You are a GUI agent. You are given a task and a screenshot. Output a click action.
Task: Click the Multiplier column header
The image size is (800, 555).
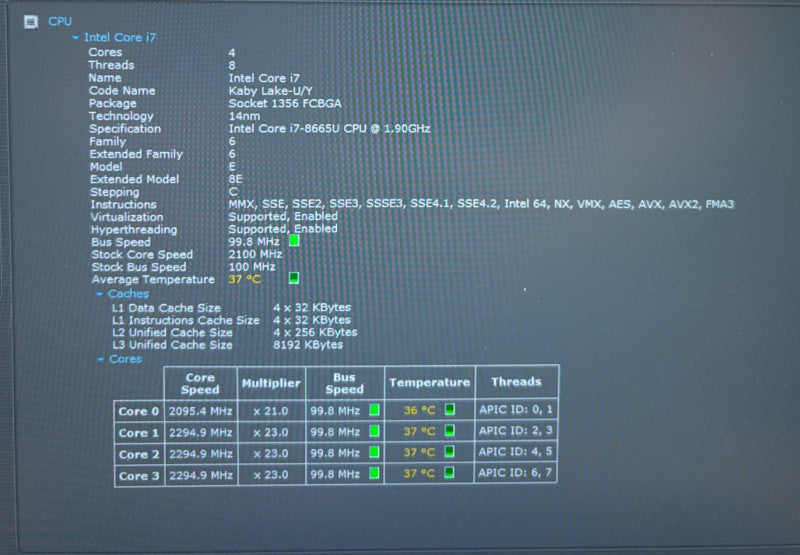pos(271,383)
